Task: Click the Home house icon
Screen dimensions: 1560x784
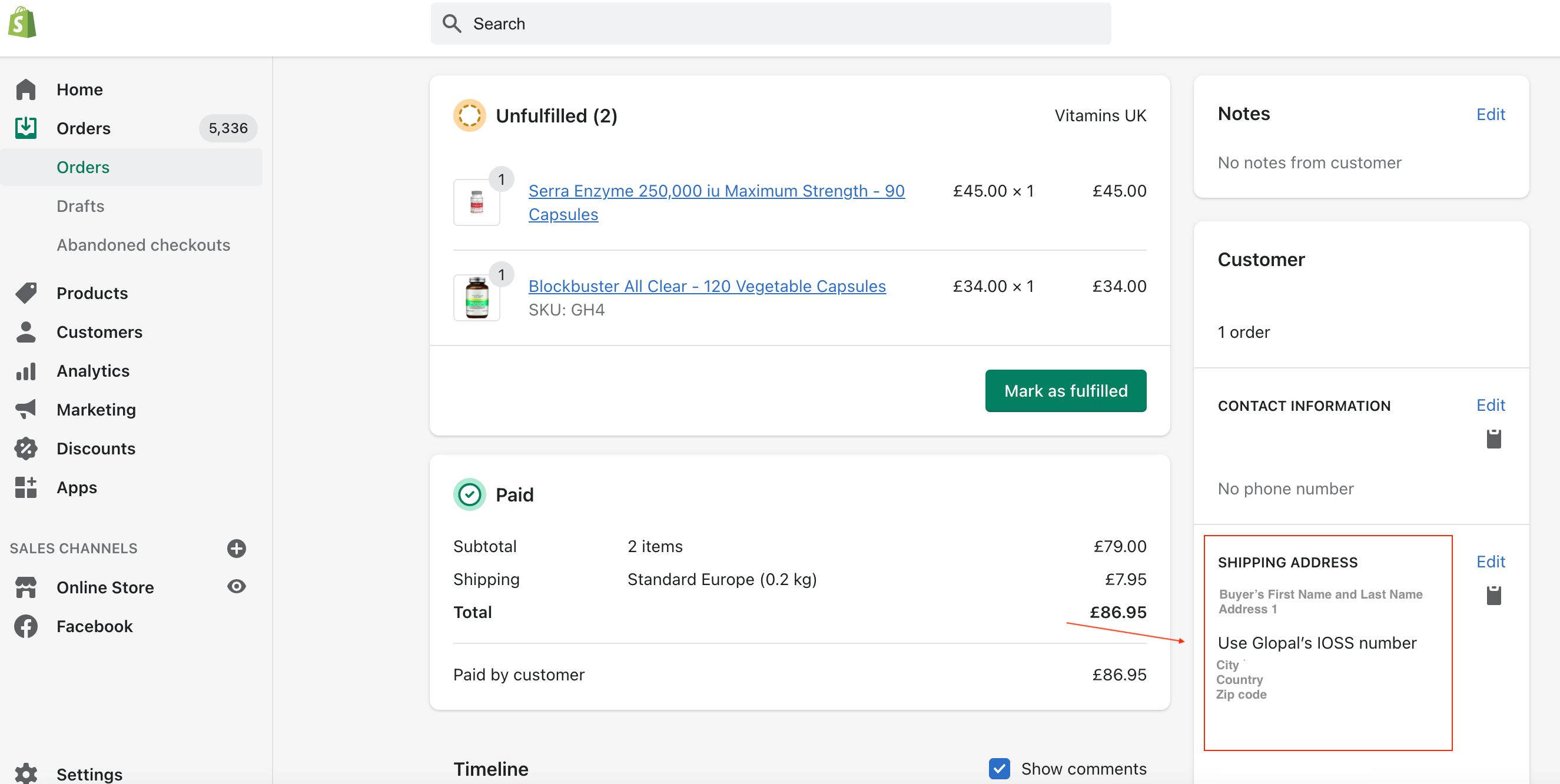Action: 26,89
